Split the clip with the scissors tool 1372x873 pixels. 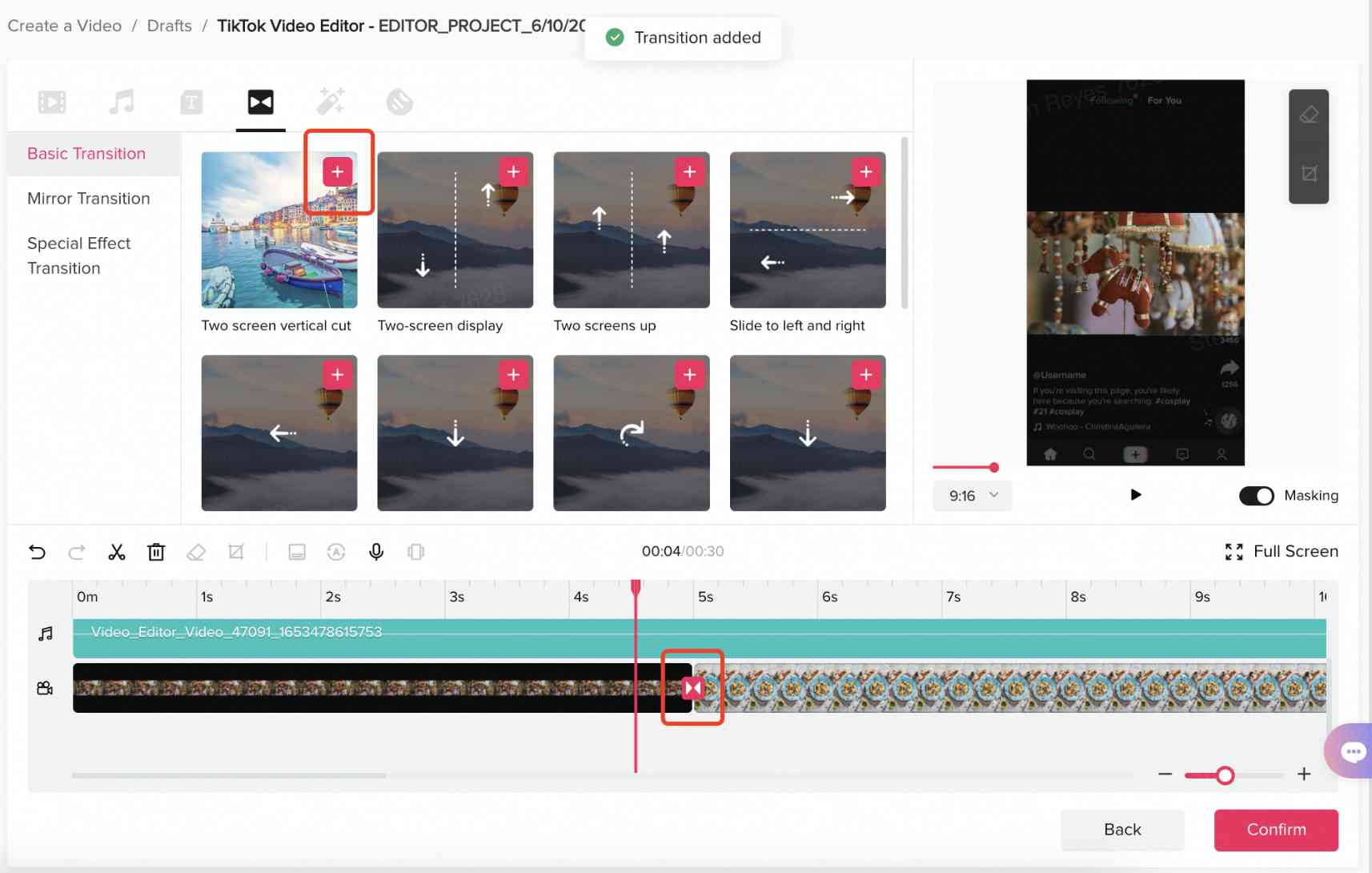click(x=117, y=552)
